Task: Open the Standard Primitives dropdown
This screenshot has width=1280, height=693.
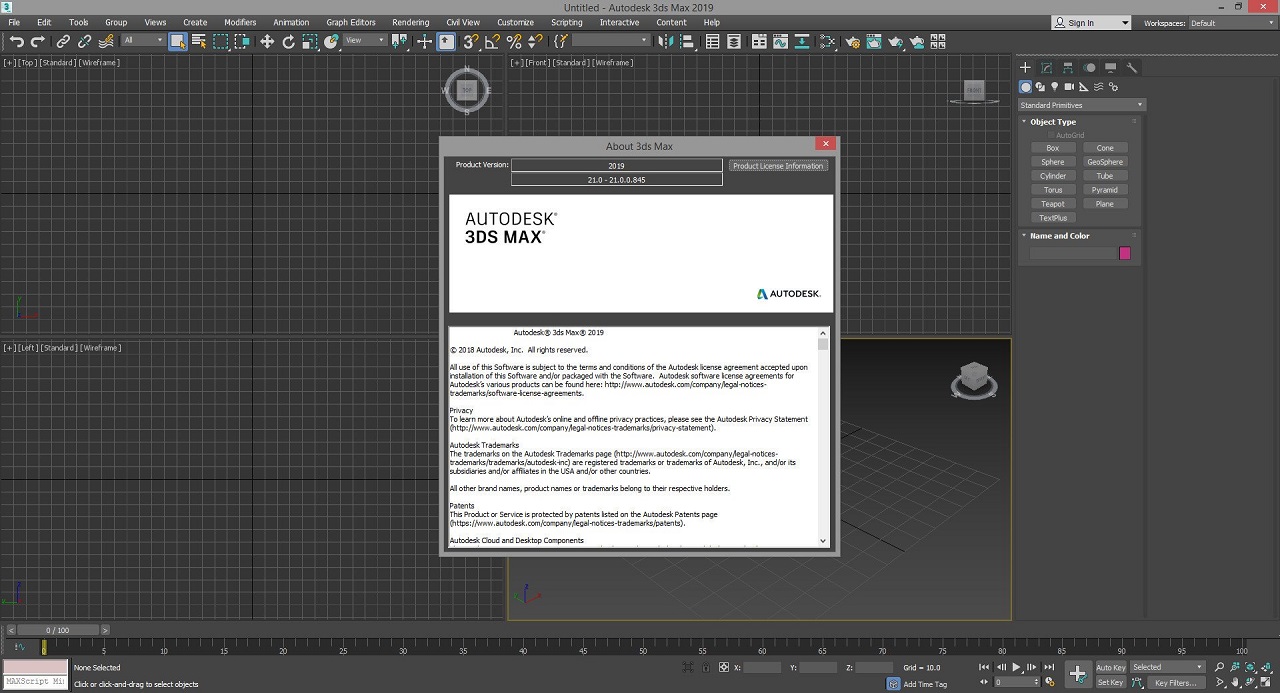Action: (x=1081, y=105)
